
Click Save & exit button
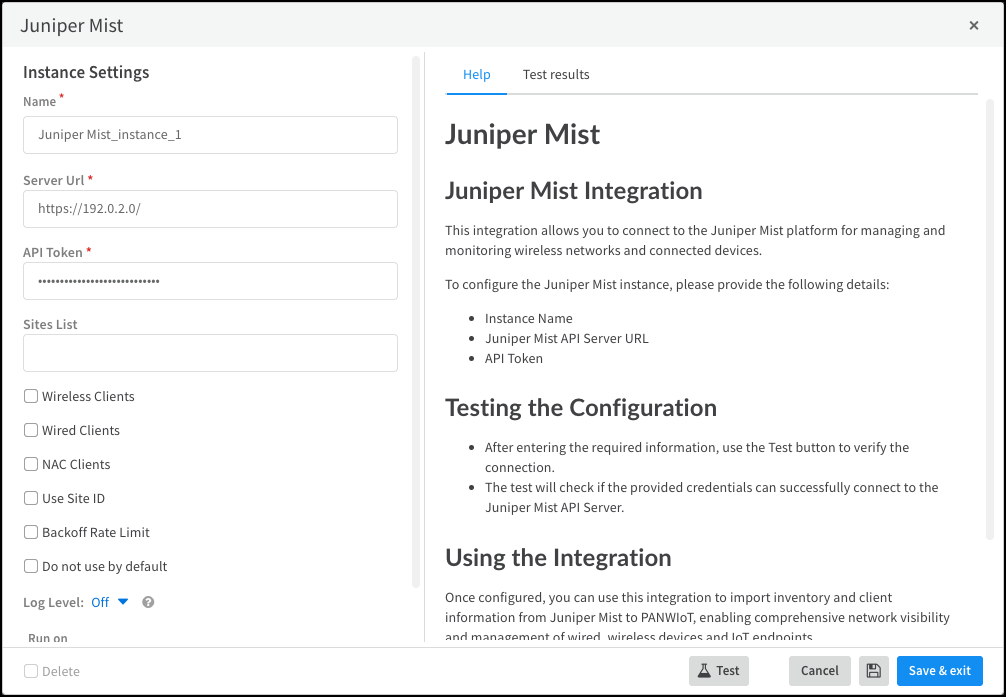pyautogui.click(x=939, y=671)
